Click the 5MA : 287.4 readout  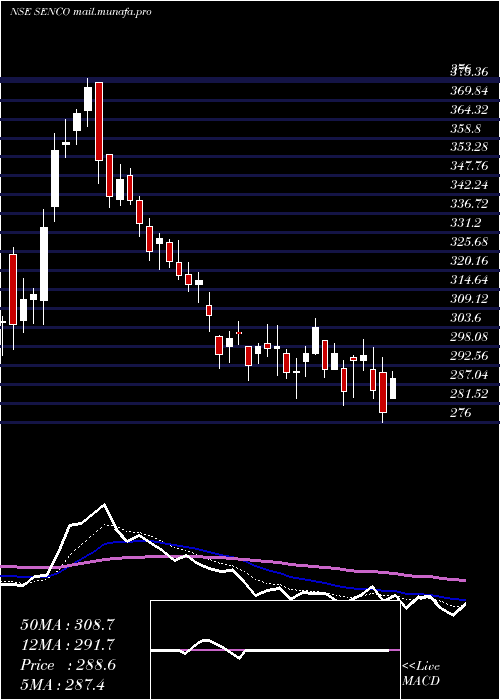(62, 685)
